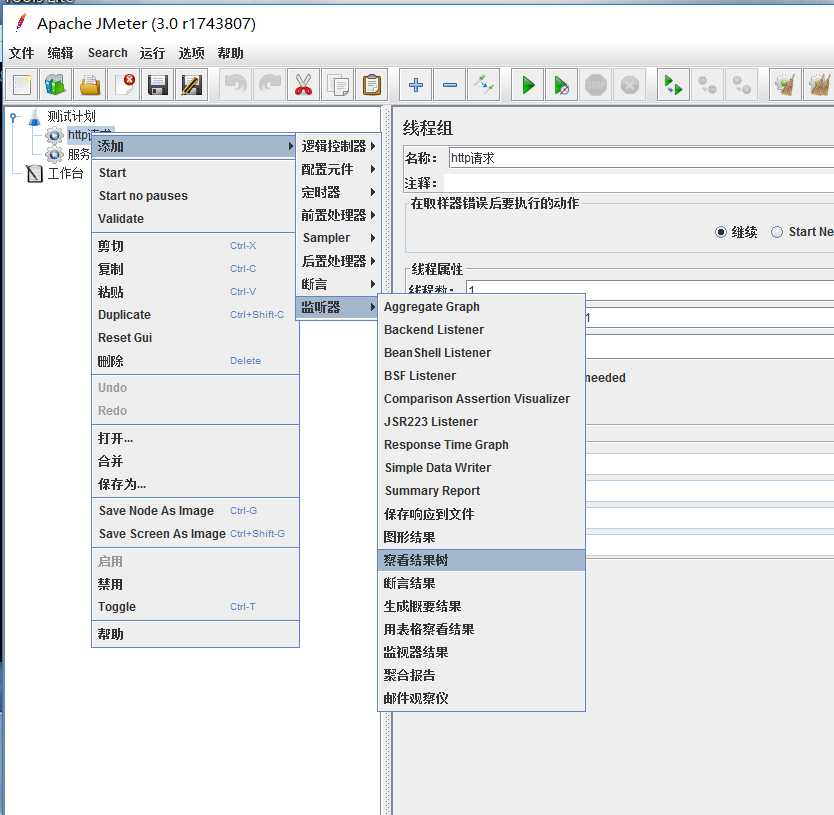
Task: Click the Close test plan icon
Action: [124, 85]
